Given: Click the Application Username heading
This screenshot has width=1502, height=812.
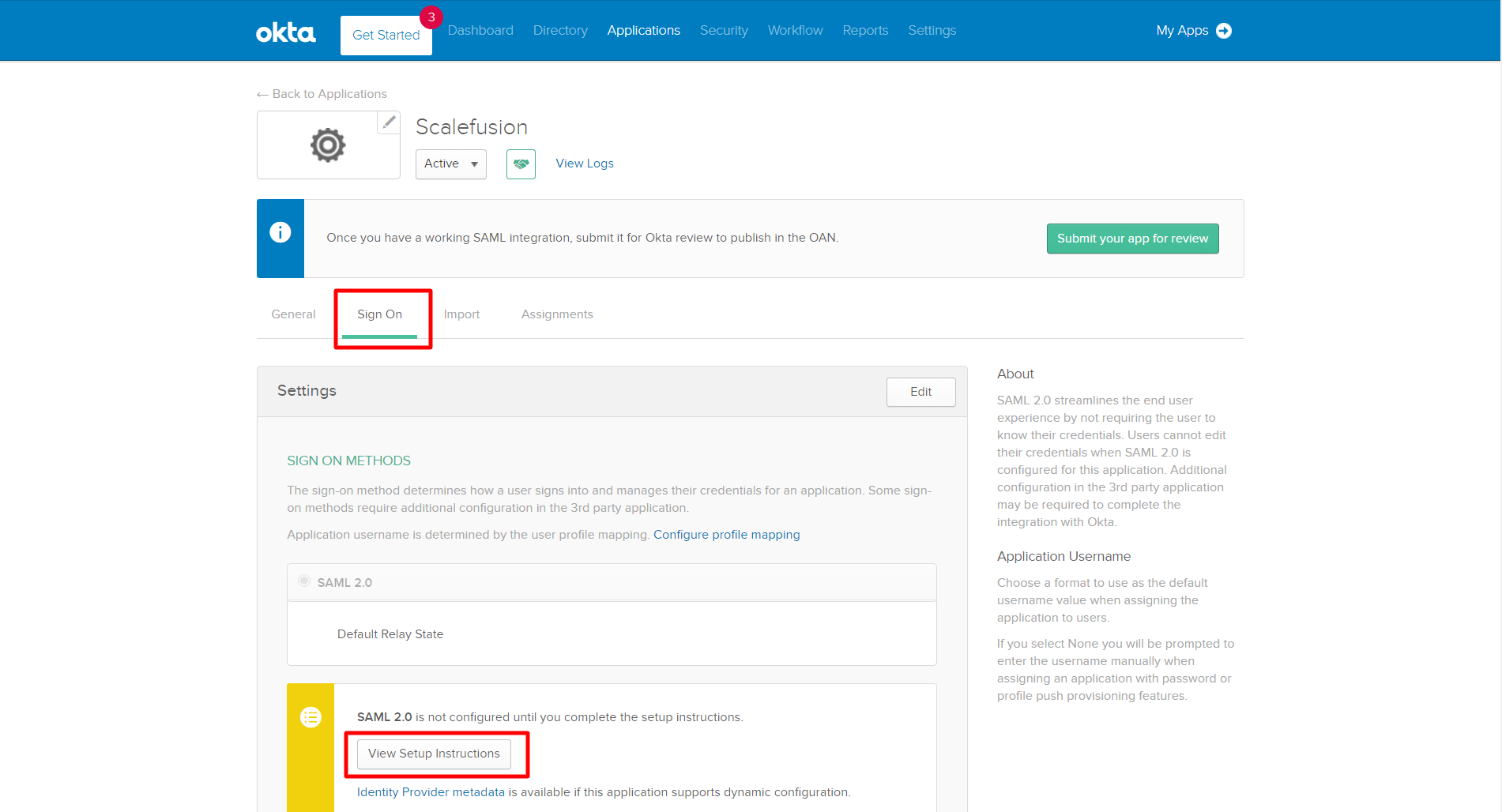Looking at the screenshot, I should point(1063,556).
